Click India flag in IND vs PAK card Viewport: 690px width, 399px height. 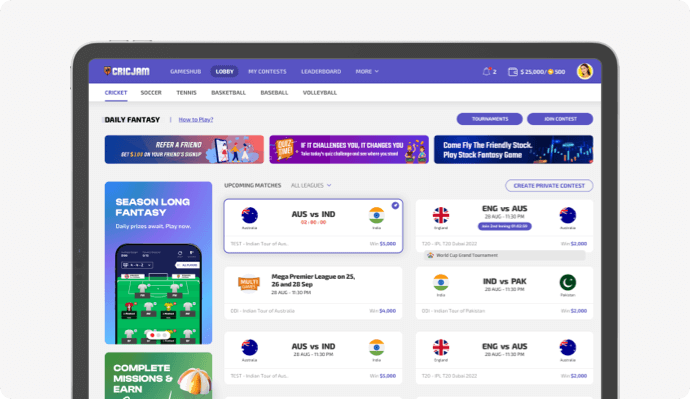tap(440, 282)
